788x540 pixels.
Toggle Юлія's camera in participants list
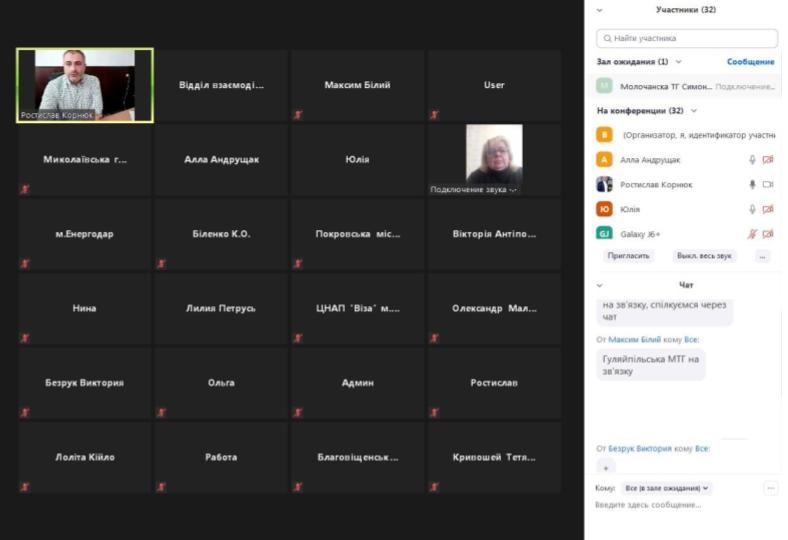click(x=768, y=209)
